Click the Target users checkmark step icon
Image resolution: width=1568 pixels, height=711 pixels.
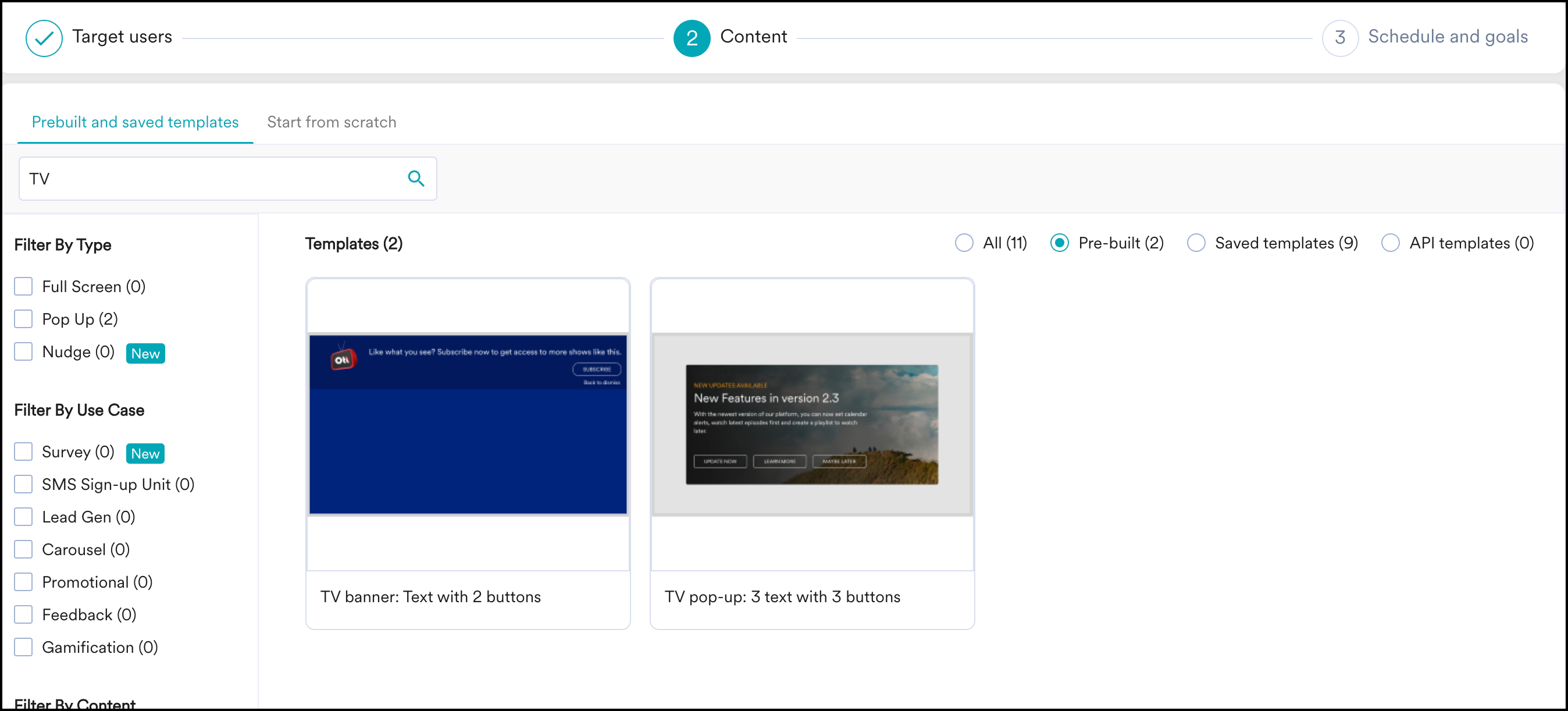point(44,38)
